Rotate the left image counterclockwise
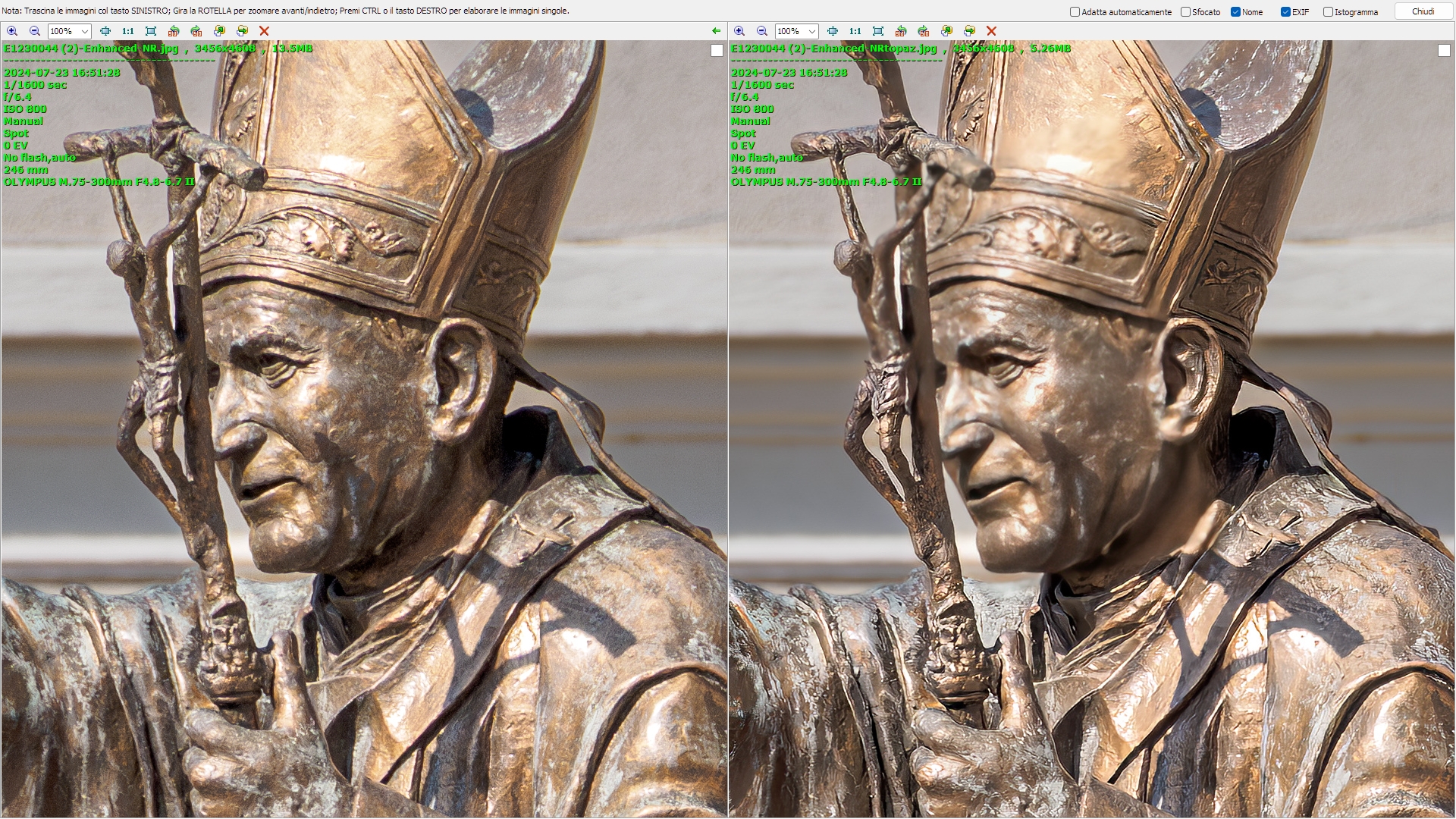The width and height of the screenshot is (1456, 819). (174, 31)
